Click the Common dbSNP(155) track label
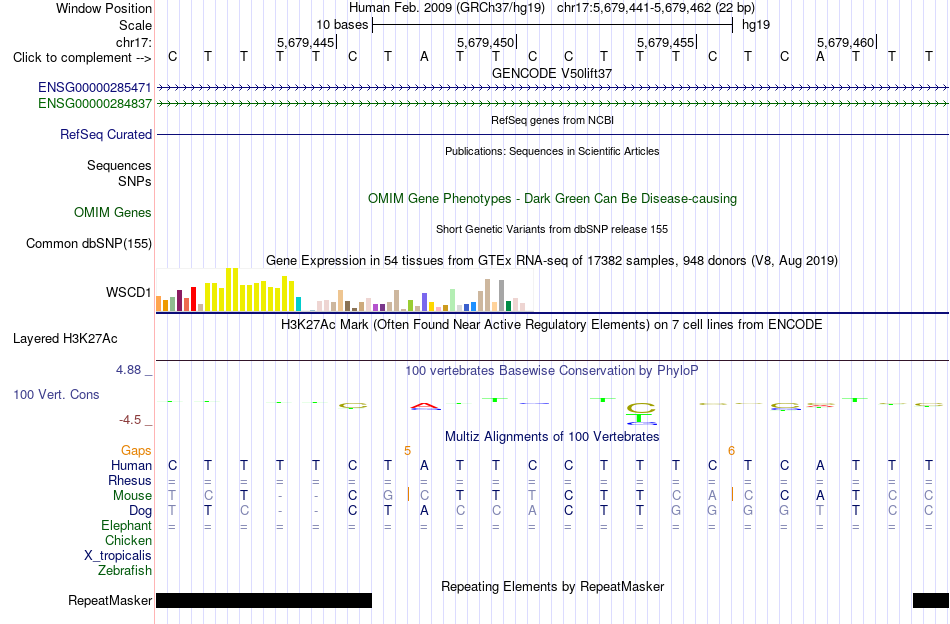 (x=89, y=244)
